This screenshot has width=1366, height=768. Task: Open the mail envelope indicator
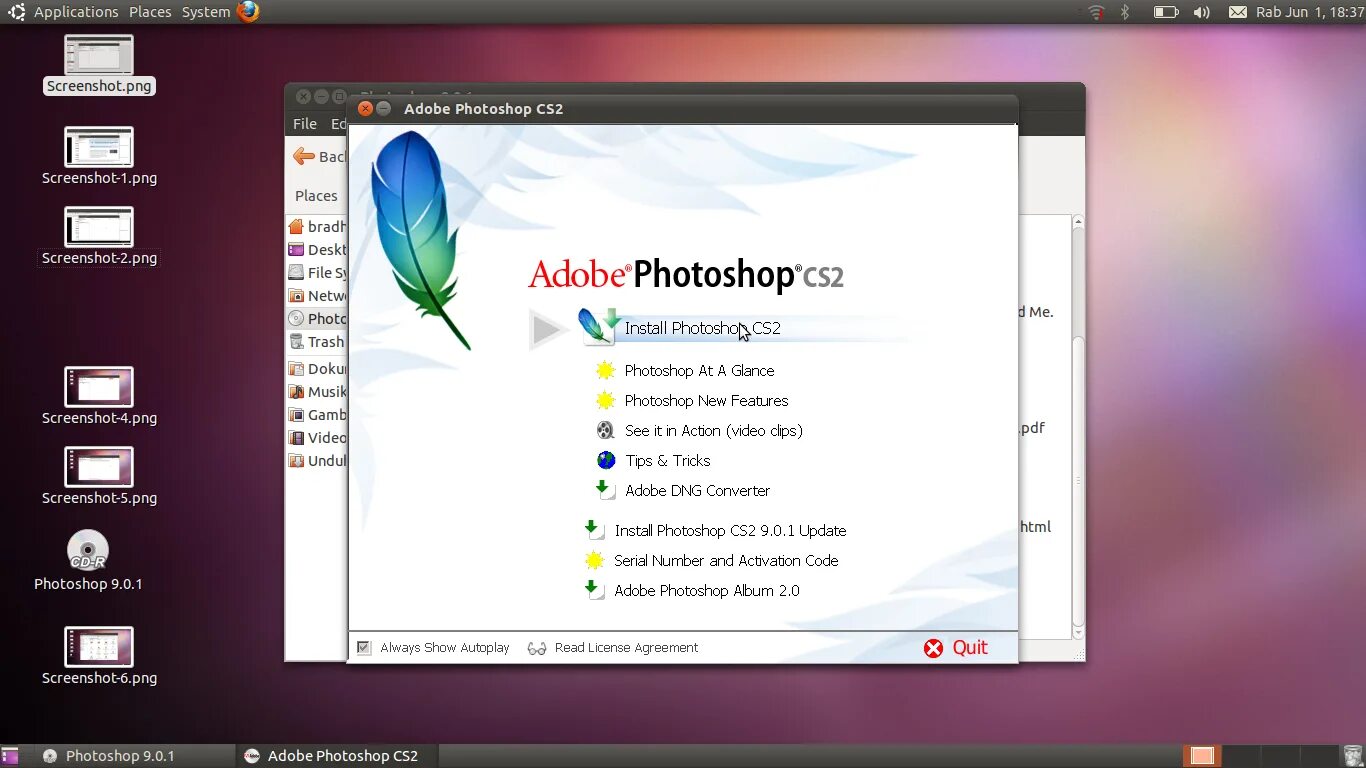coord(1238,12)
